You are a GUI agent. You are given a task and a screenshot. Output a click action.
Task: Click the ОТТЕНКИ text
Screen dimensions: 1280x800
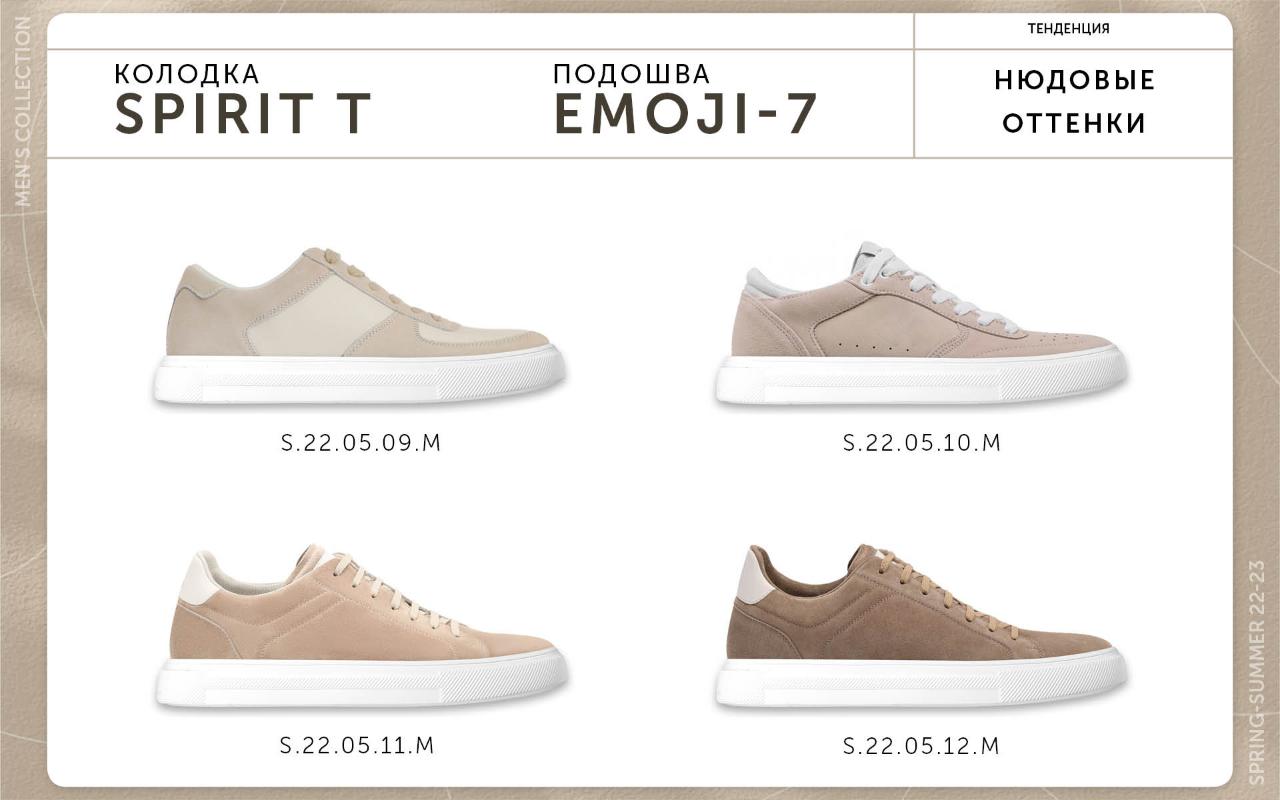(x=1074, y=124)
